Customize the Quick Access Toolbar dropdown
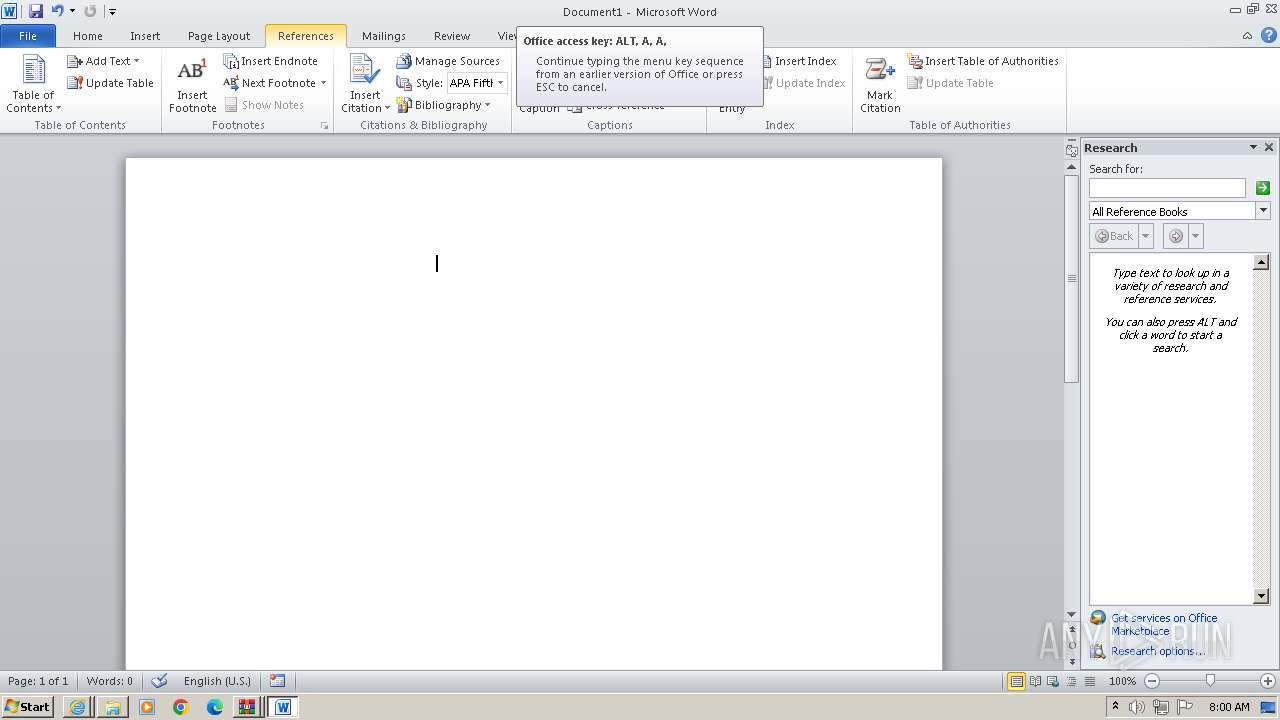This screenshot has height=720, width=1280. 112,12
